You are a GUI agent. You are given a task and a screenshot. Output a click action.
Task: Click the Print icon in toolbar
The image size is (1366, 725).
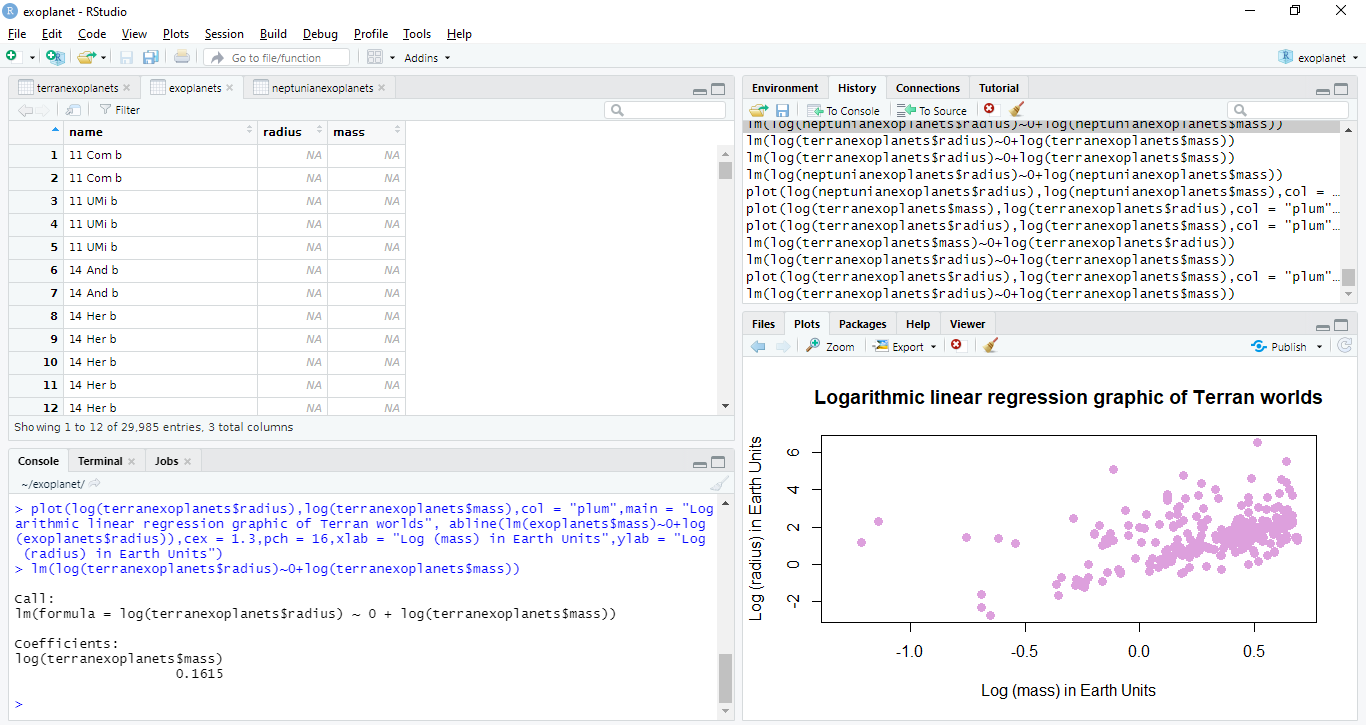click(182, 58)
